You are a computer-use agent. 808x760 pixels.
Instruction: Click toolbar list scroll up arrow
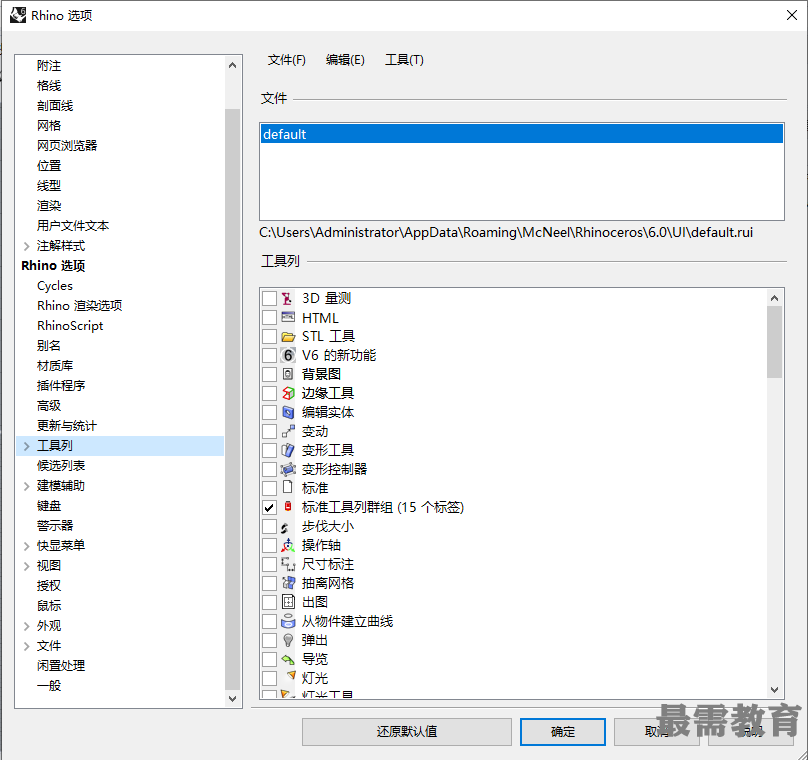coord(774,298)
